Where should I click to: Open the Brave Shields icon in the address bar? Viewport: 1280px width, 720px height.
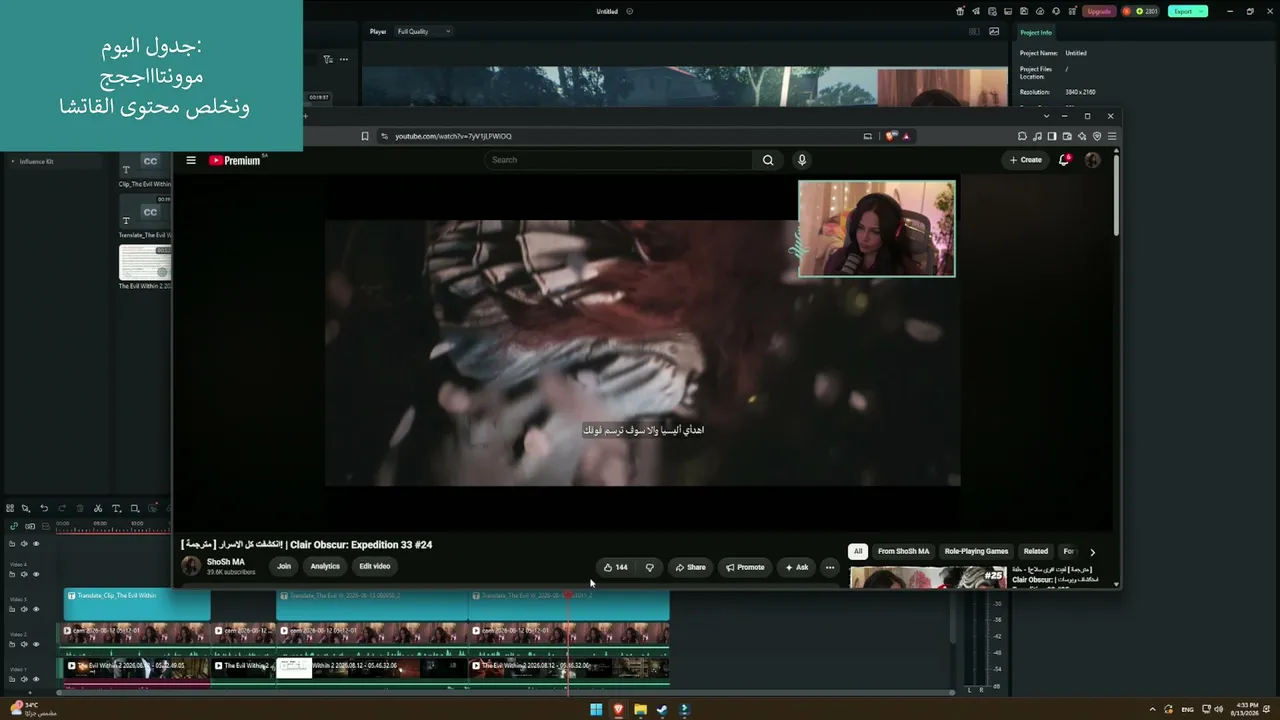coord(890,136)
